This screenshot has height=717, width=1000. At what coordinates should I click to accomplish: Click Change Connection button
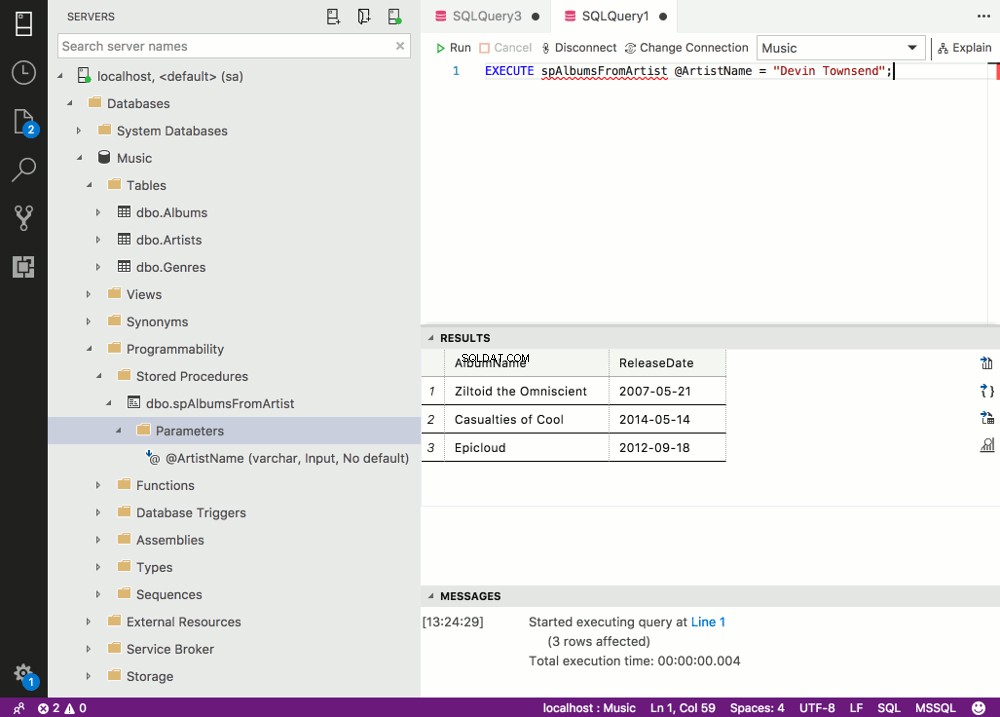coord(686,48)
